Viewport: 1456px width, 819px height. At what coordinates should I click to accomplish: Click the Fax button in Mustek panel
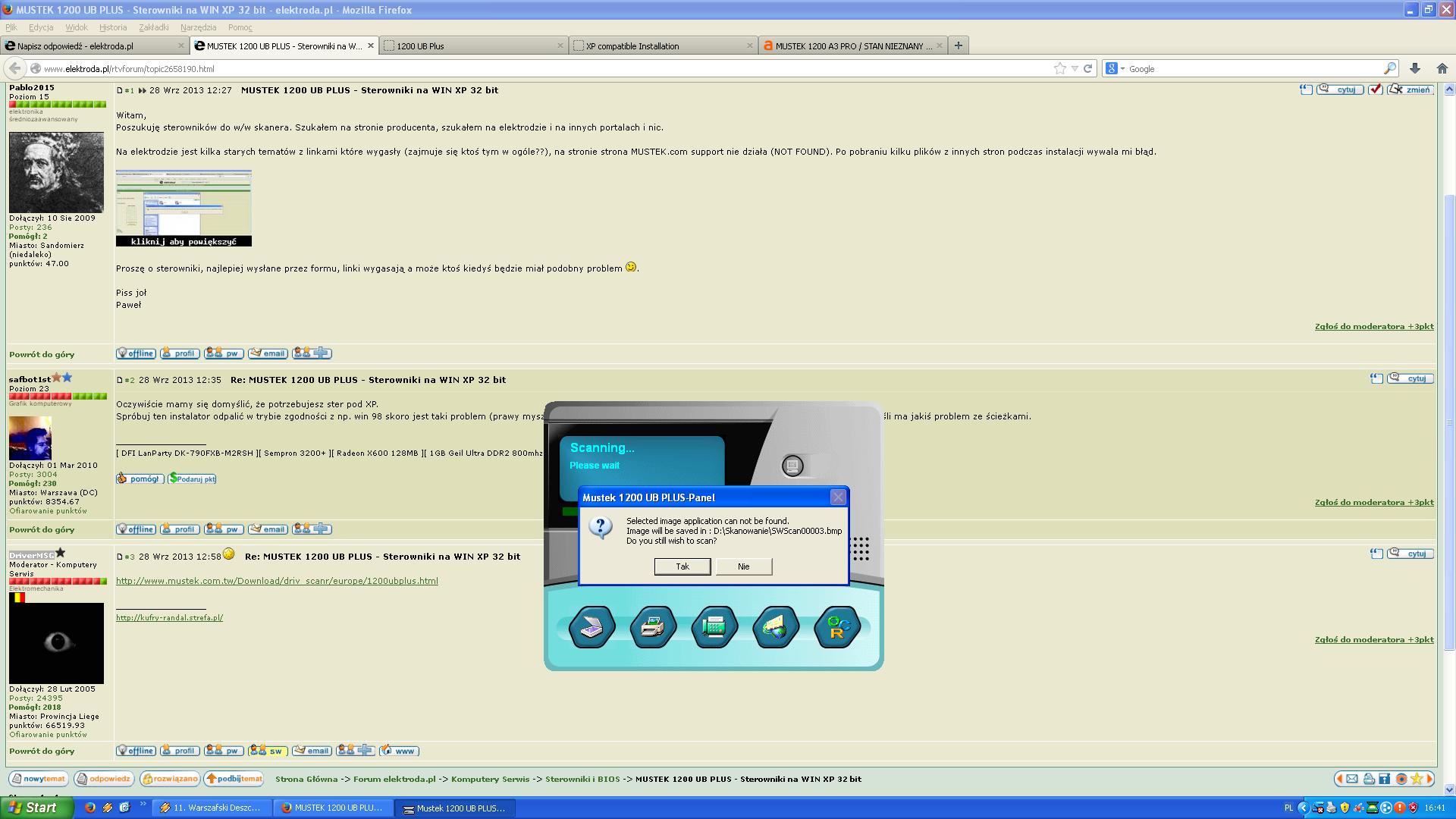(714, 627)
